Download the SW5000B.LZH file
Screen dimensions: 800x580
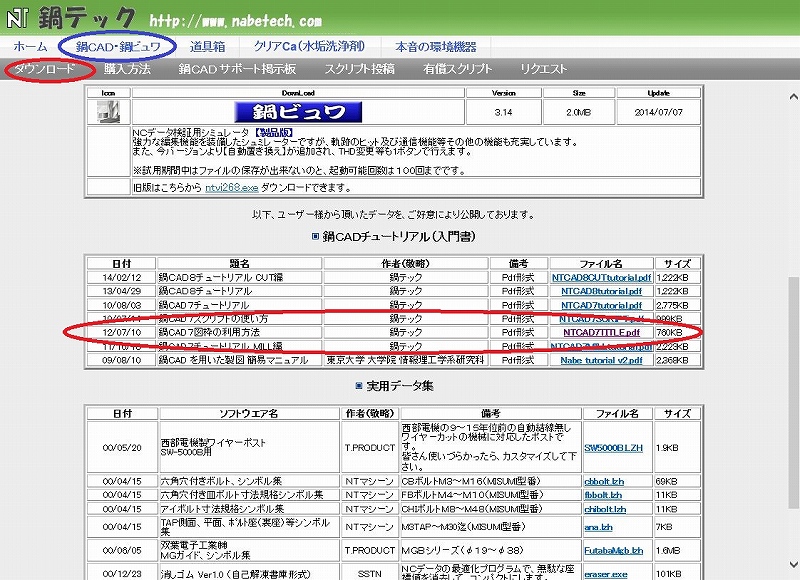pos(613,448)
